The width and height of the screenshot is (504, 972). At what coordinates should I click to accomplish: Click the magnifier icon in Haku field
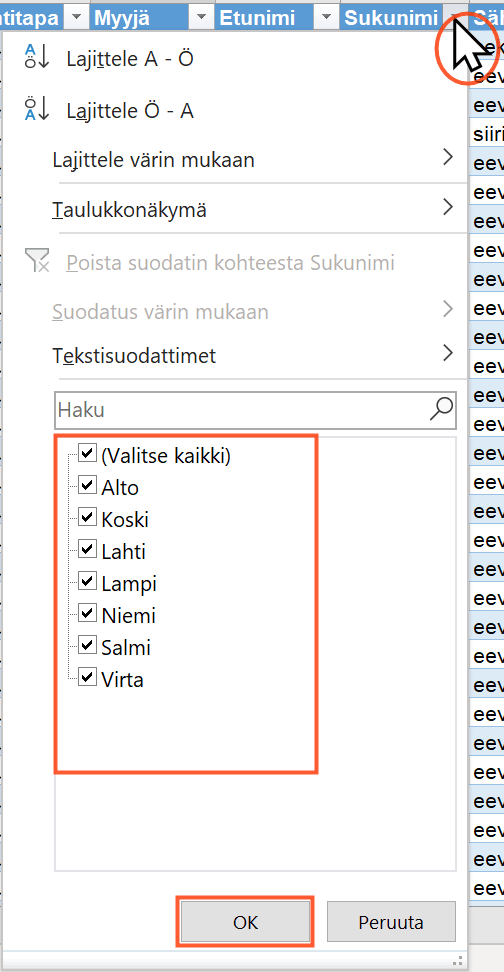441,409
